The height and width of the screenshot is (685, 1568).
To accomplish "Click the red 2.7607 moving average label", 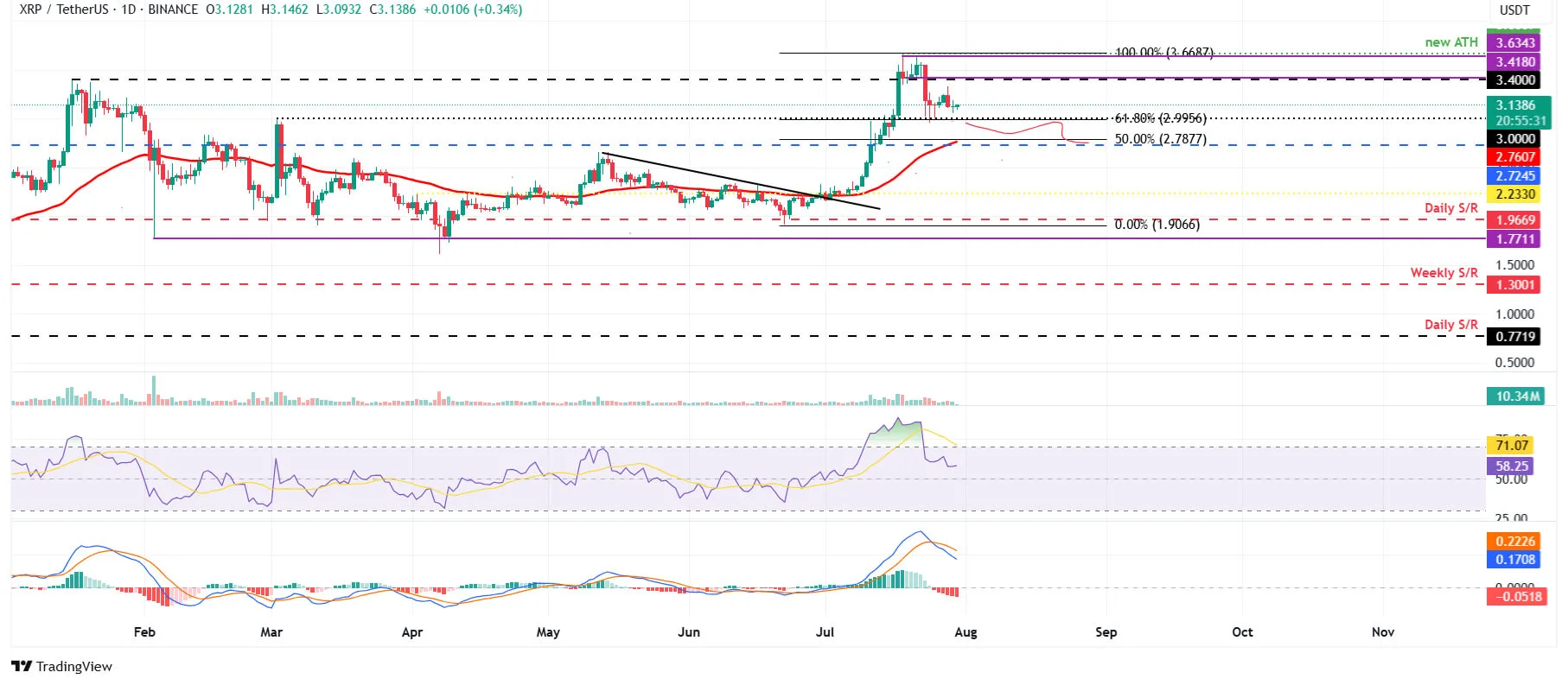I will pos(1515,157).
